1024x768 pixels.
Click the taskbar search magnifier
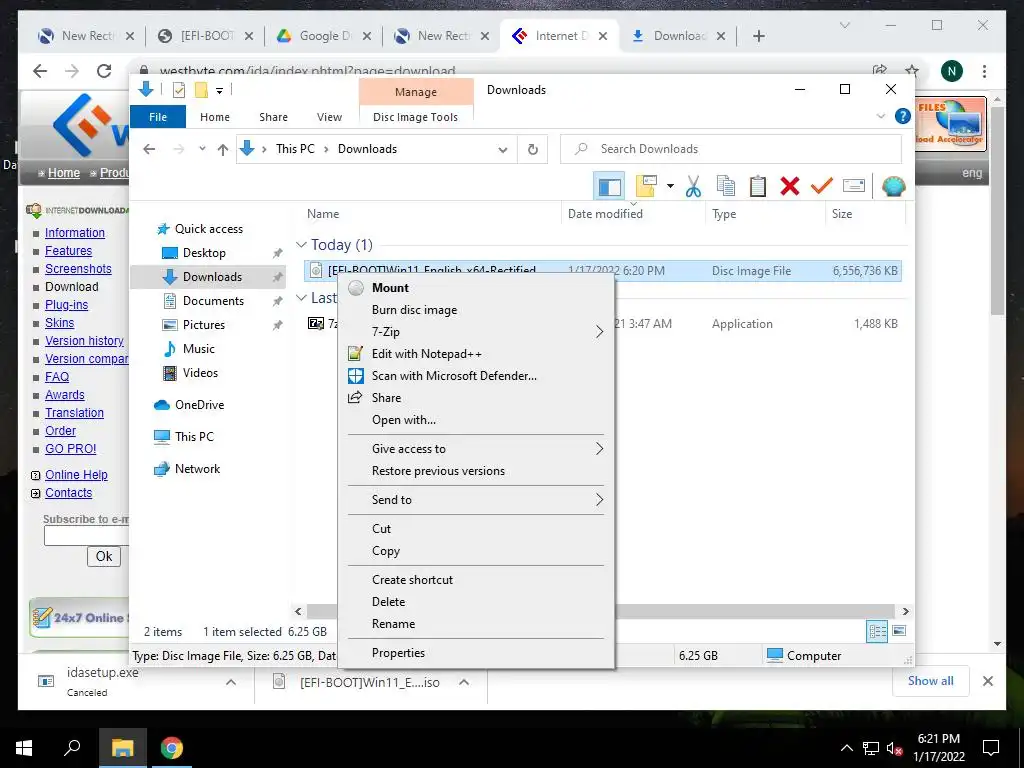pos(72,747)
